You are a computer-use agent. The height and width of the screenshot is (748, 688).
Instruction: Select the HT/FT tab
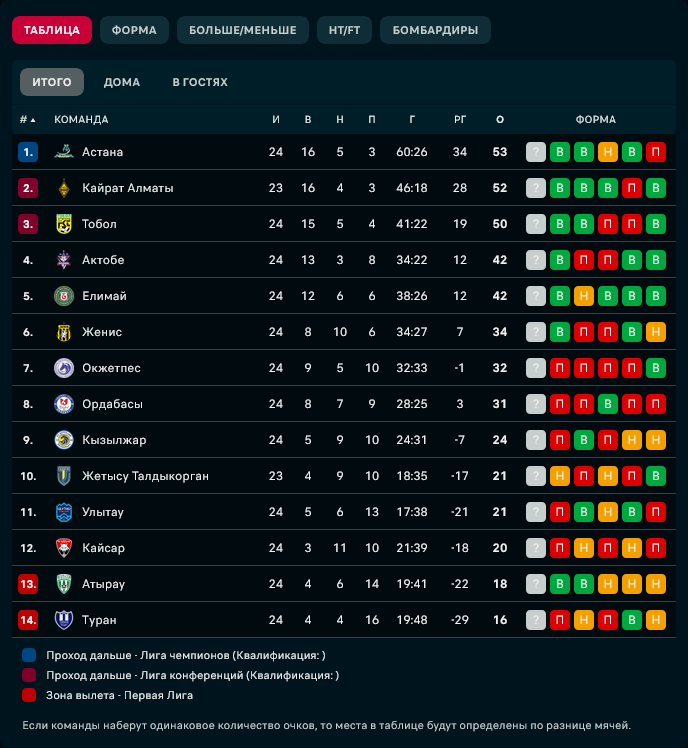(x=344, y=30)
